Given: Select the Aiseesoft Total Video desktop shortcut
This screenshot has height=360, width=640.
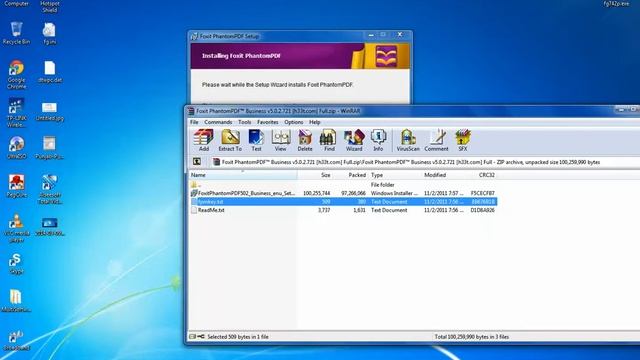Looking at the screenshot, I should [50, 189].
